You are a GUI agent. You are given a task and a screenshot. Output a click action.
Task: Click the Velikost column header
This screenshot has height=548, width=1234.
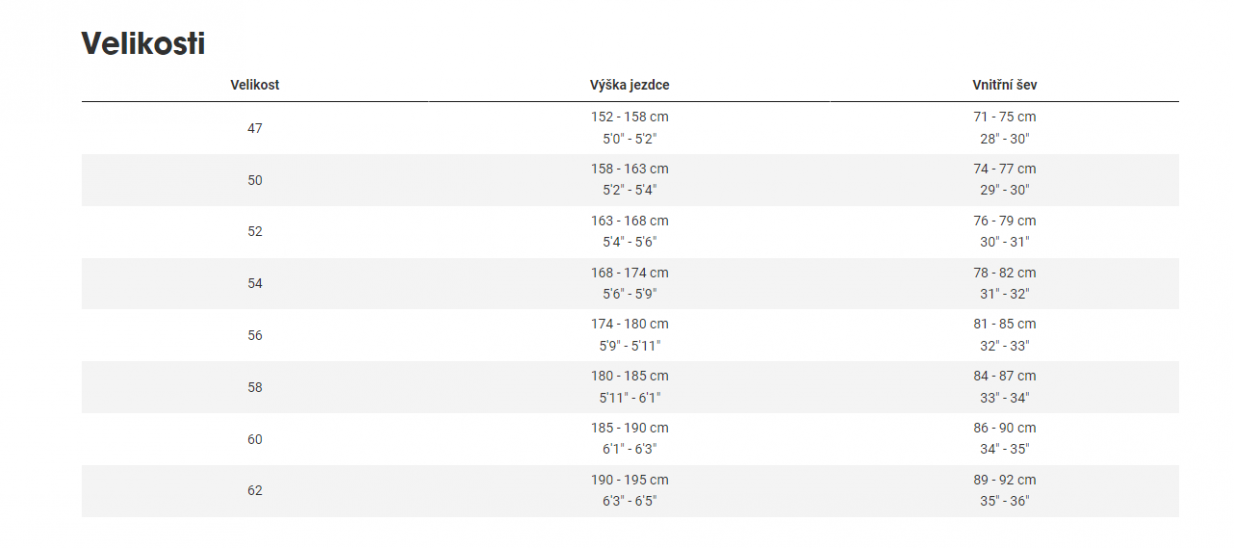pyautogui.click(x=255, y=85)
